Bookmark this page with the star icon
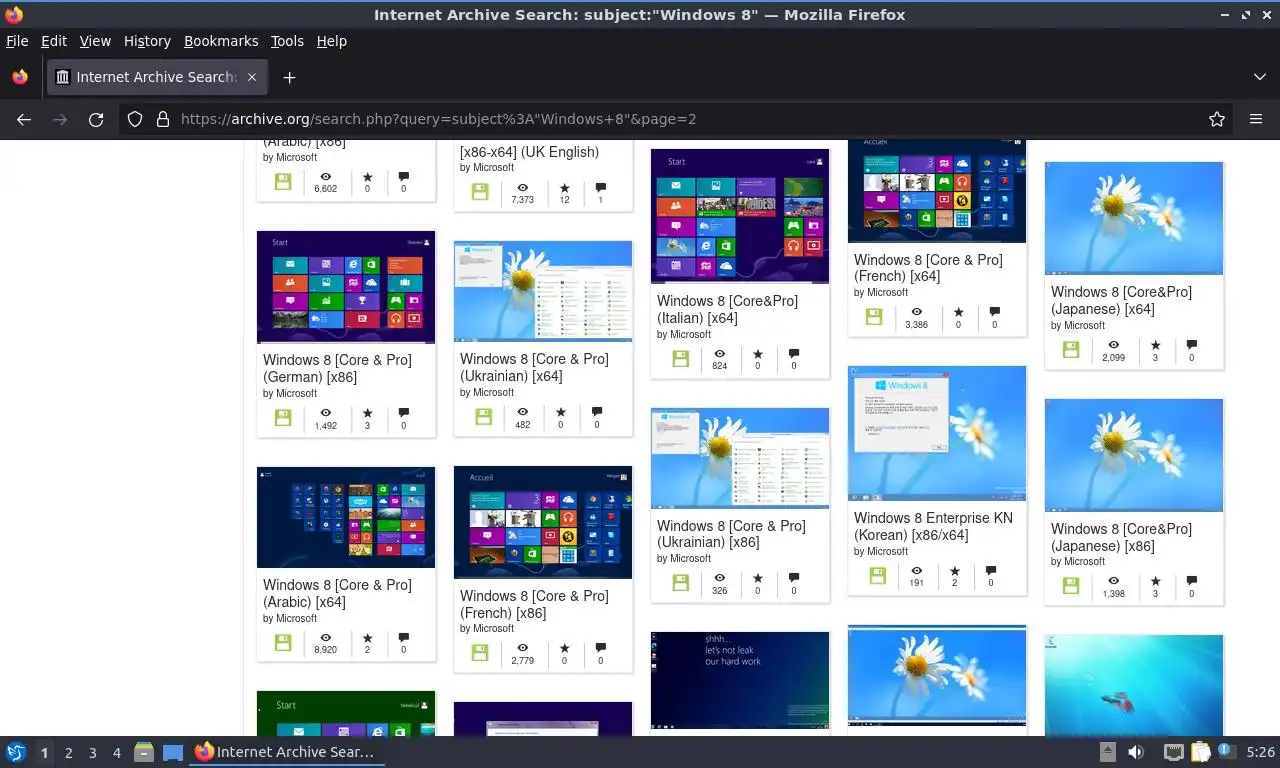 tap(1217, 119)
